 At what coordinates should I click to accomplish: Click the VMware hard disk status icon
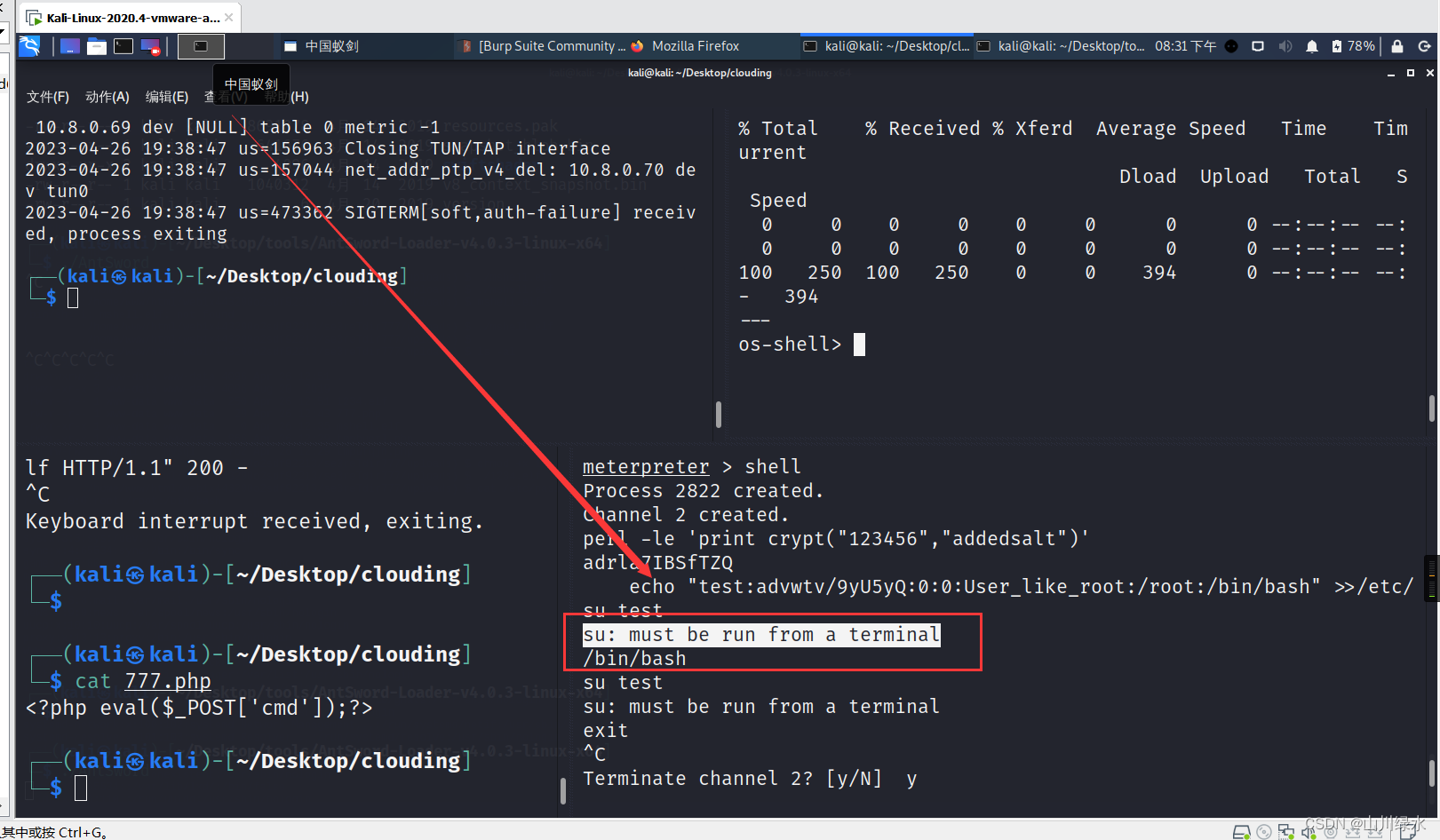pyautogui.click(x=1241, y=832)
